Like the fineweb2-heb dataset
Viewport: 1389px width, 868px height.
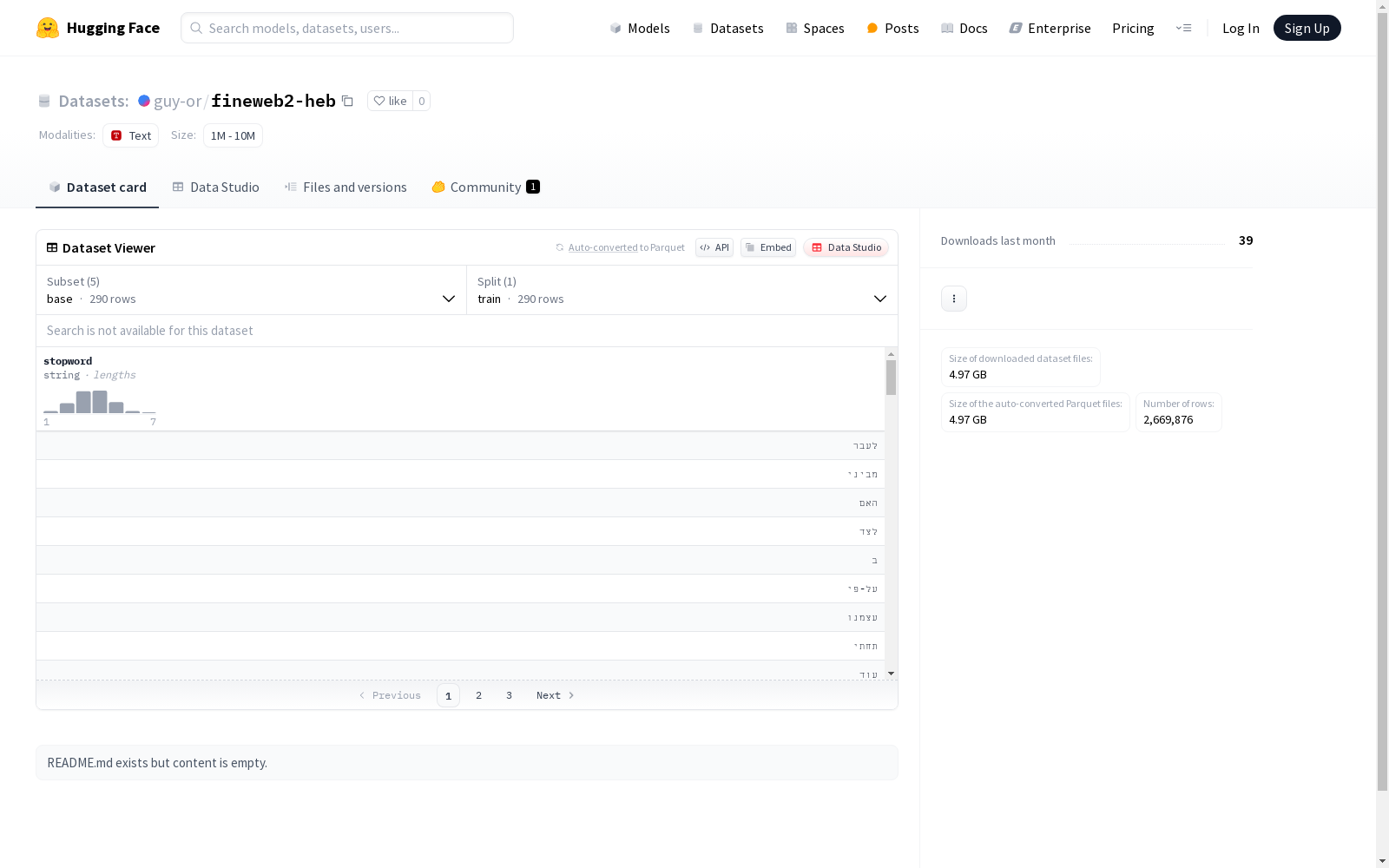(390, 101)
